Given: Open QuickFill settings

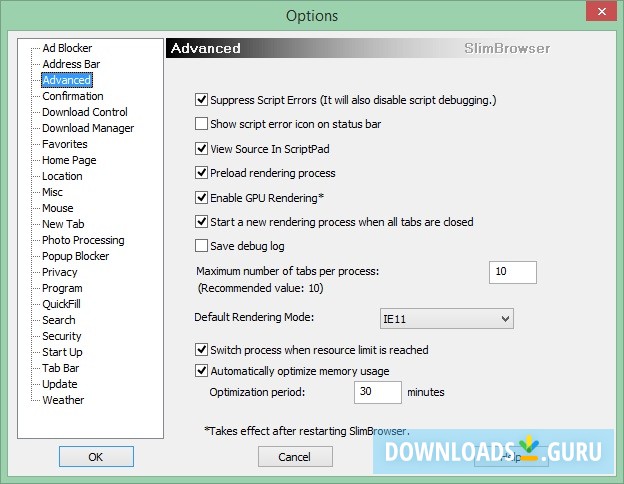Looking at the screenshot, I should (x=62, y=304).
